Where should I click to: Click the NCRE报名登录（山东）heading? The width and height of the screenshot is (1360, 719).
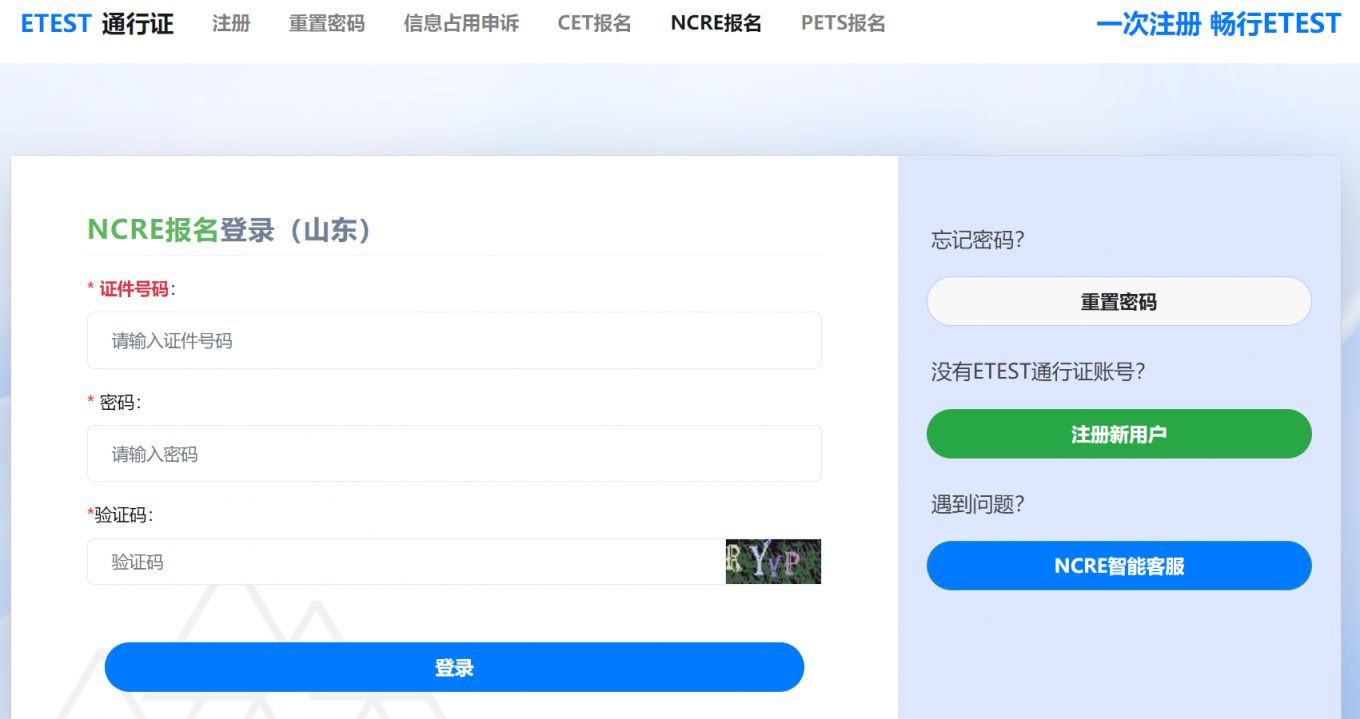232,230
